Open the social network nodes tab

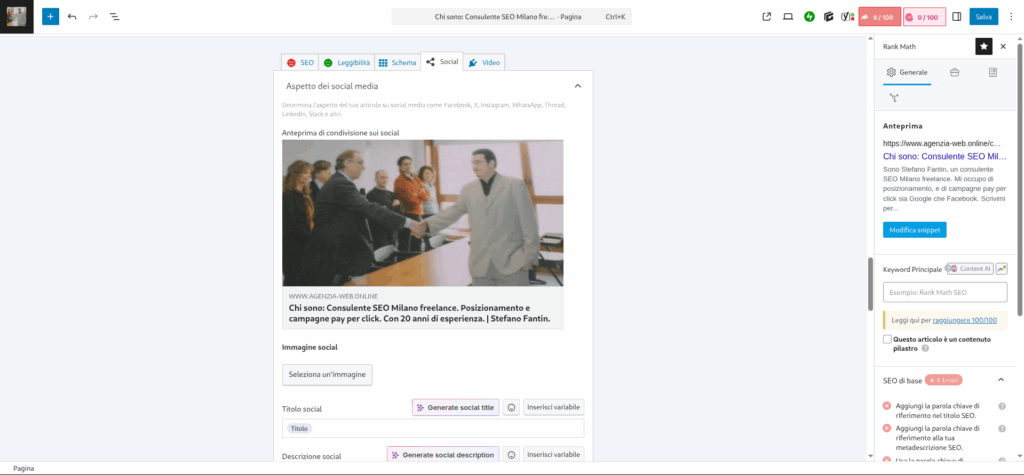[894, 98]
